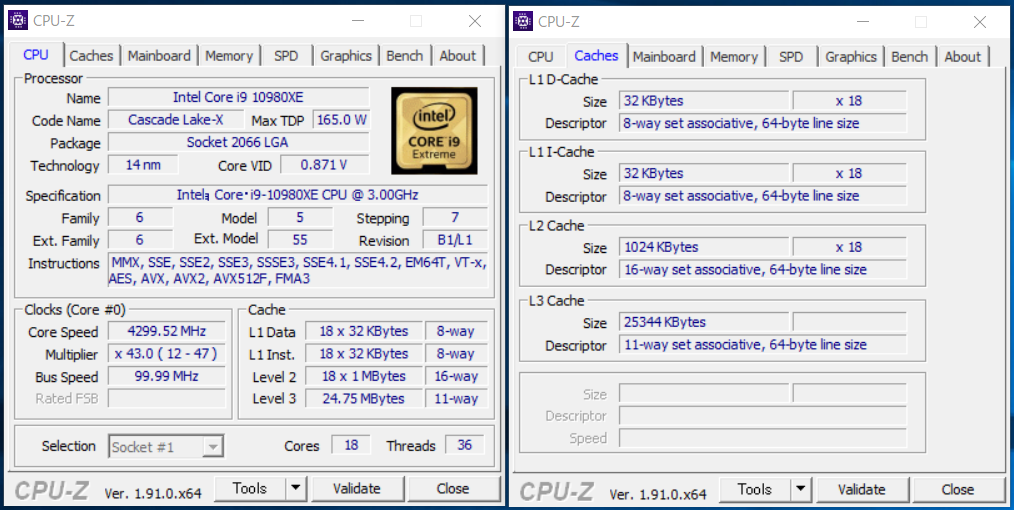1014x510 pixels.
Task: Click version text Ver. 1.91.0.x64 in left window
Action: pos(153,494)
